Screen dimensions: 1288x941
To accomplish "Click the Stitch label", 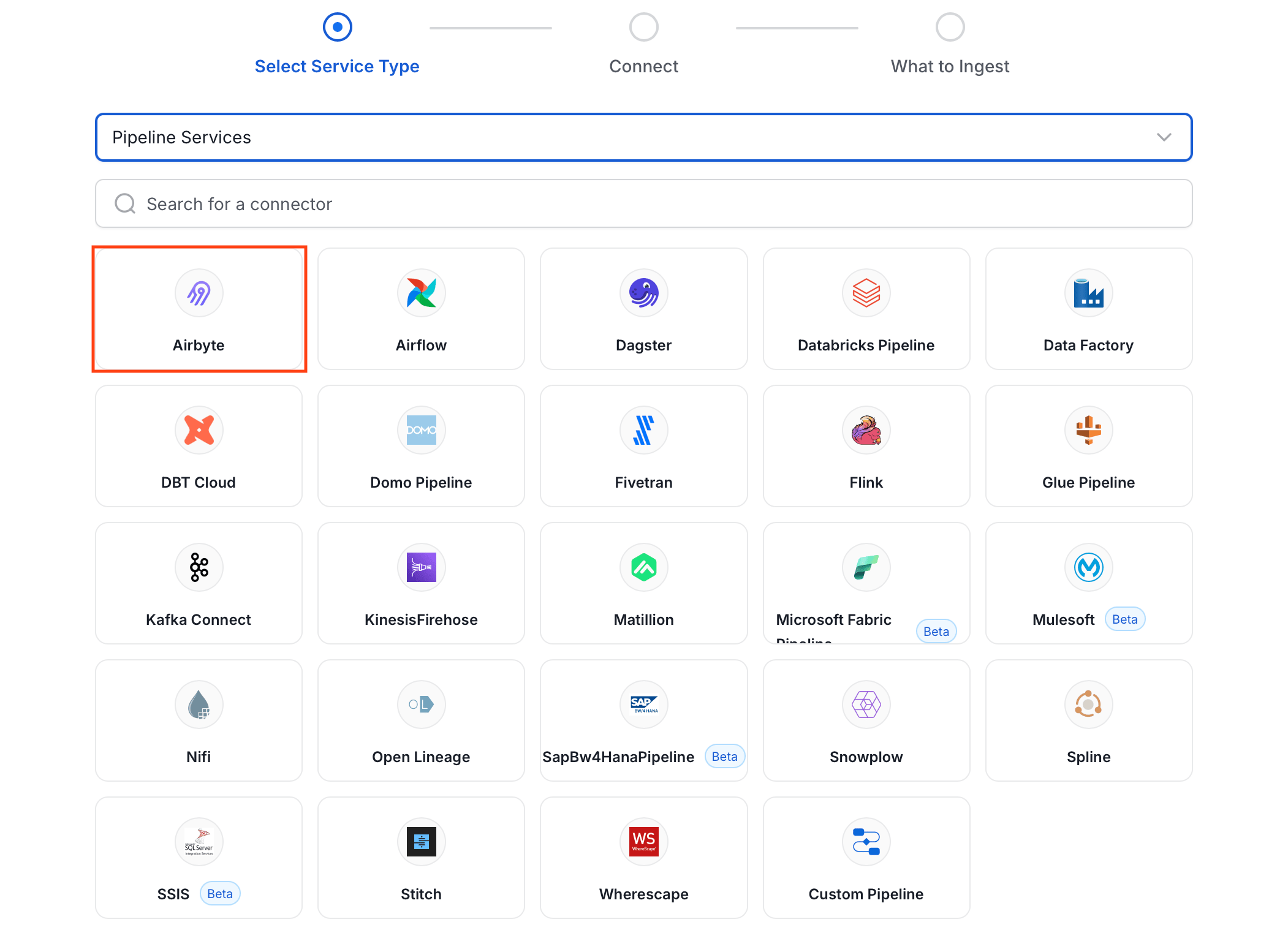I will 421,894.
